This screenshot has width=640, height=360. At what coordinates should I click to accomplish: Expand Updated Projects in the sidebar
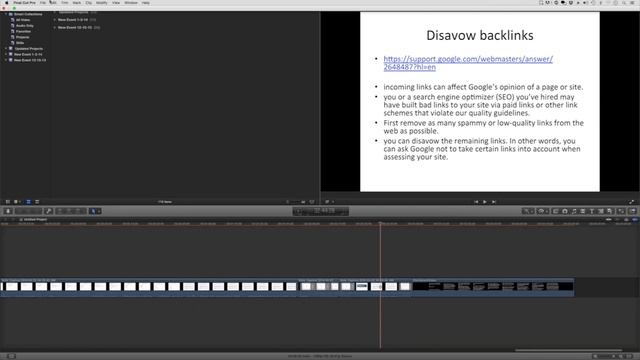pyautogui.click(x=6, y=49)
